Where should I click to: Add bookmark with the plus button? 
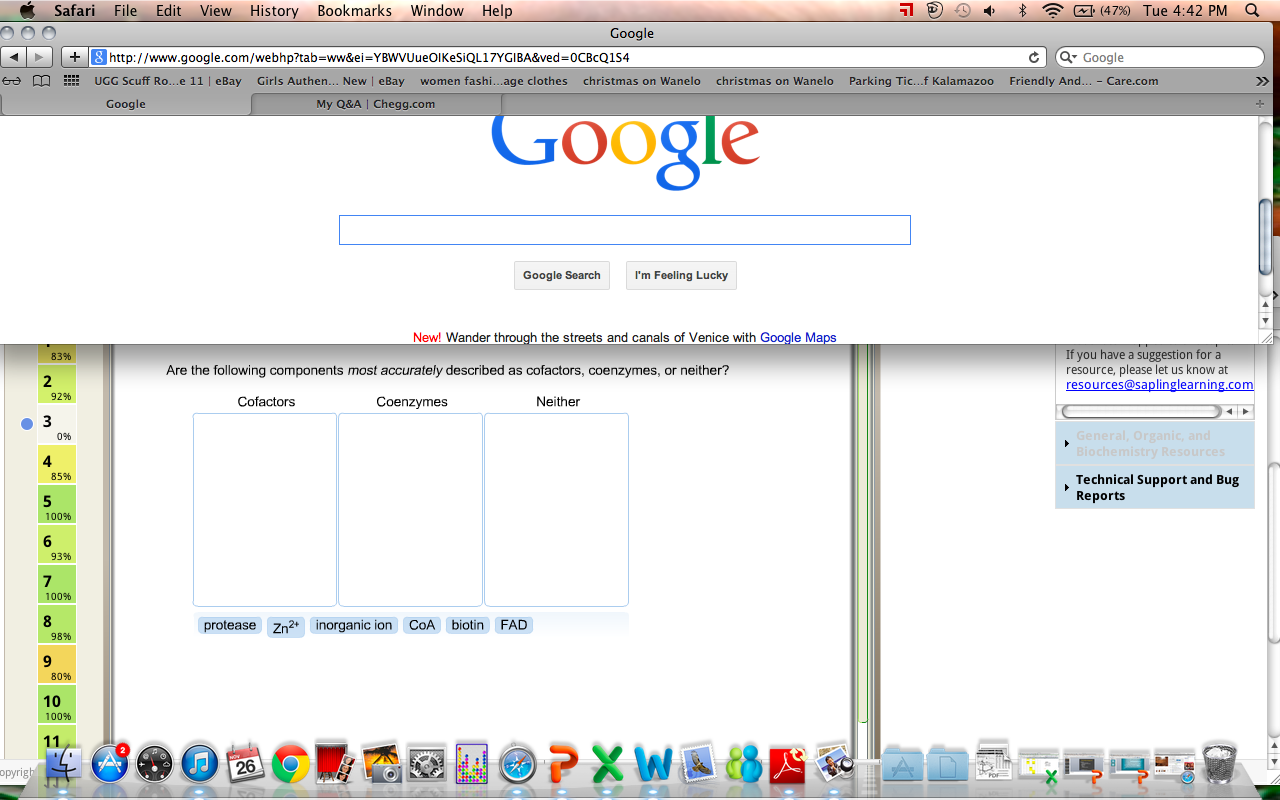pyautogui.click(x=74, y=57)
